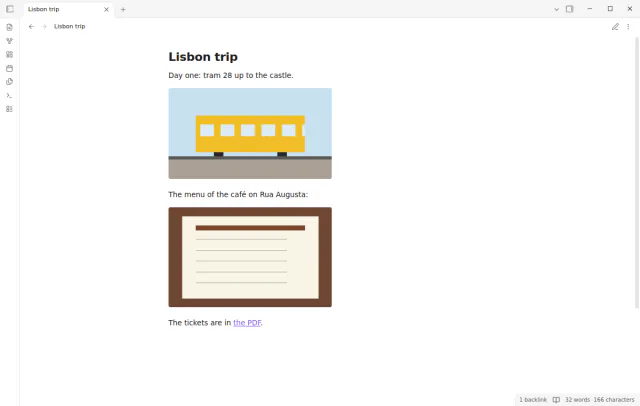
Task: Toggle the right sidebar panel
Action: point(569,9)
